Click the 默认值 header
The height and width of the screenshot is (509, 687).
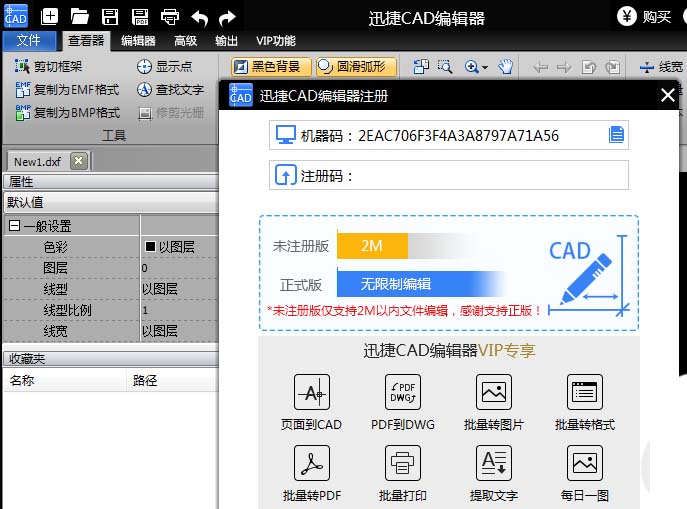110,202
